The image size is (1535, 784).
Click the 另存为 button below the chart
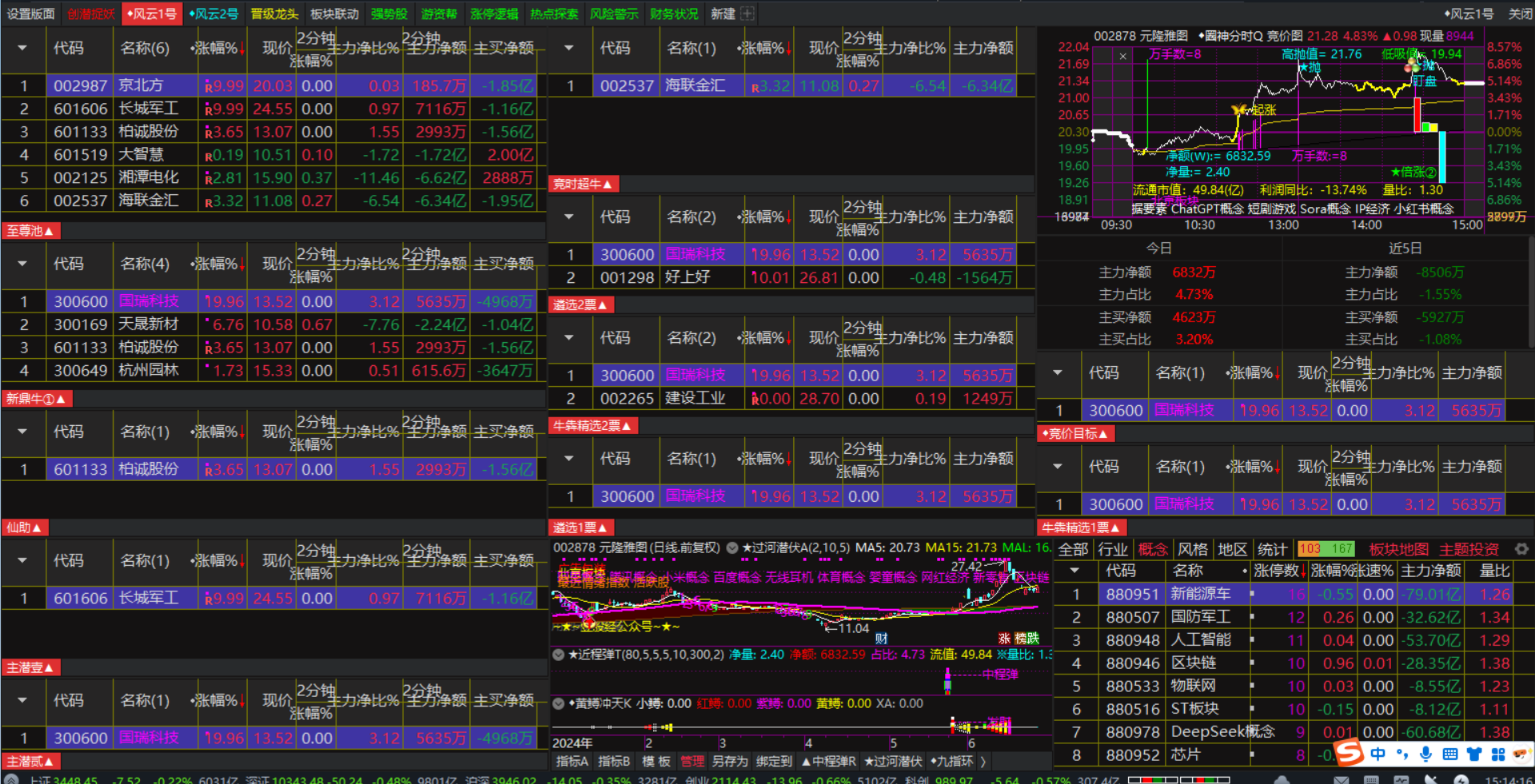pos(729,762)
